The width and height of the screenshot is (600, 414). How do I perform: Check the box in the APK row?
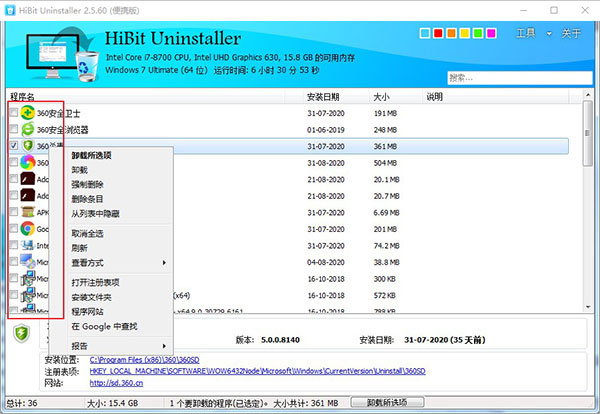[x=14, y=212]
